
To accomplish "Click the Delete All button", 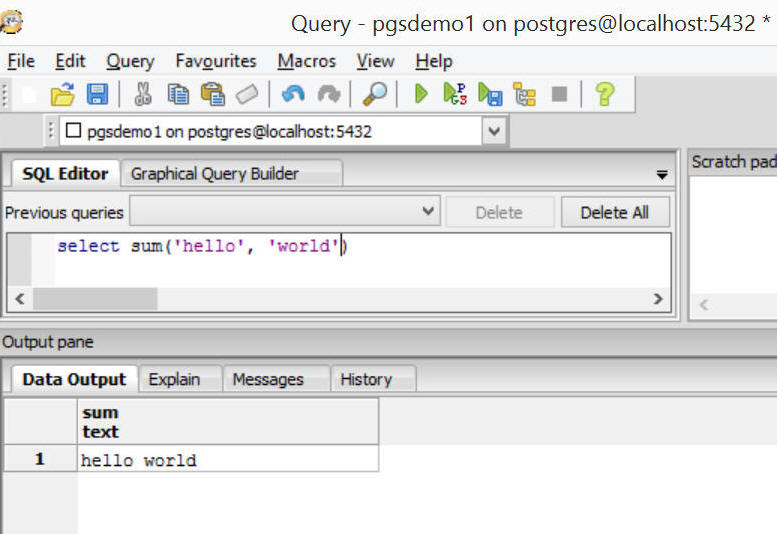I will point(614,212).
